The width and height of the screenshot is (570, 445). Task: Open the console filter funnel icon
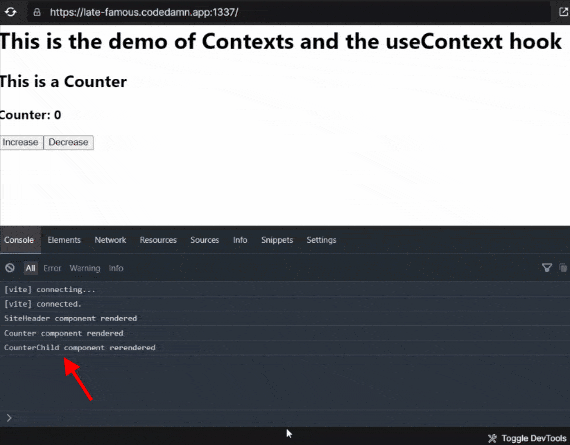547,268
